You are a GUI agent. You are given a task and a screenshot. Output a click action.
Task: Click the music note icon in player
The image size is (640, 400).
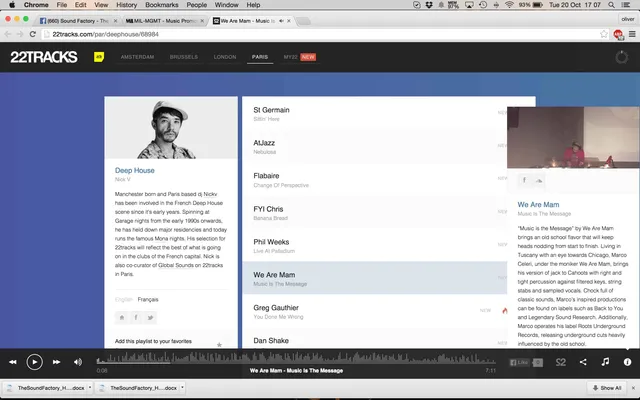(x=605, y=362)
